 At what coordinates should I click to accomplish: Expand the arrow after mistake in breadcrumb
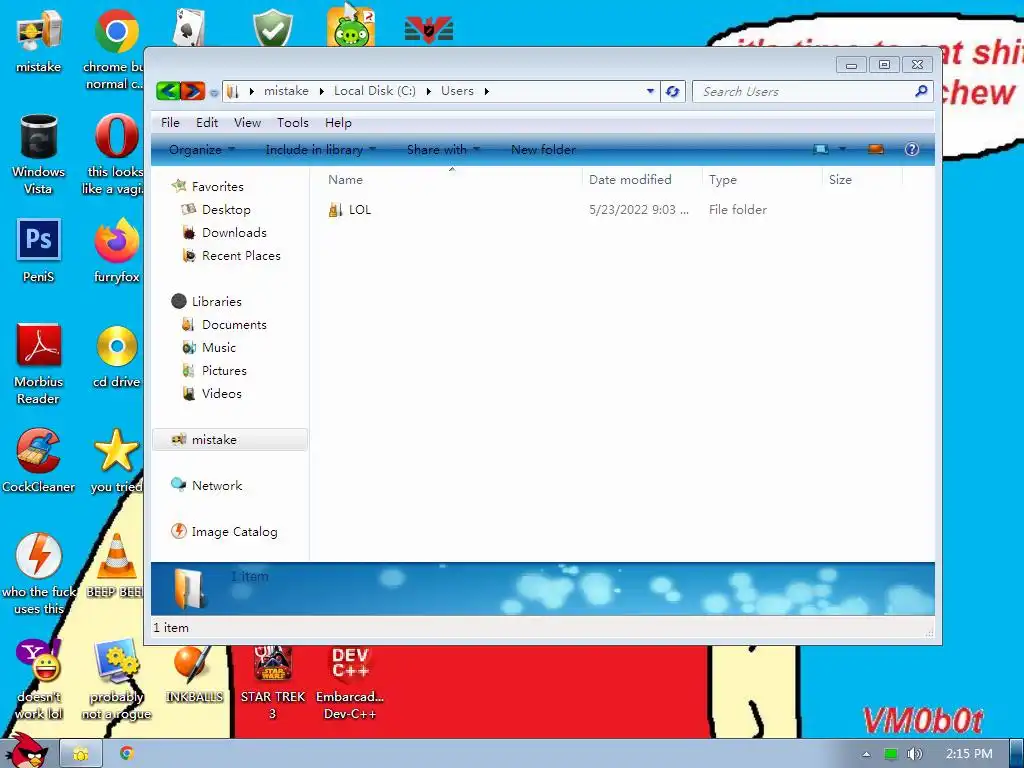[x=321, y=91]
